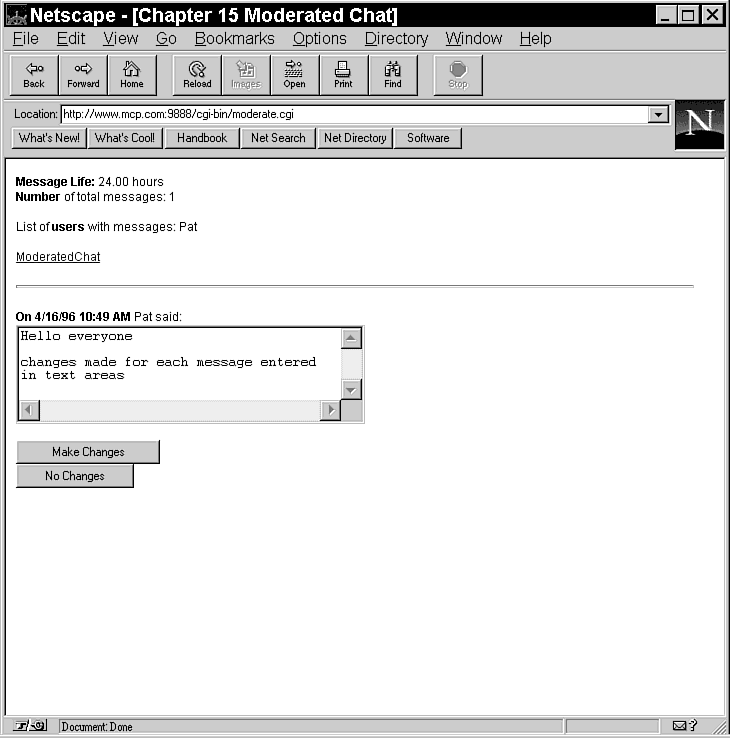Open the Options menu

pyautogui.click(x=319, y=39)
